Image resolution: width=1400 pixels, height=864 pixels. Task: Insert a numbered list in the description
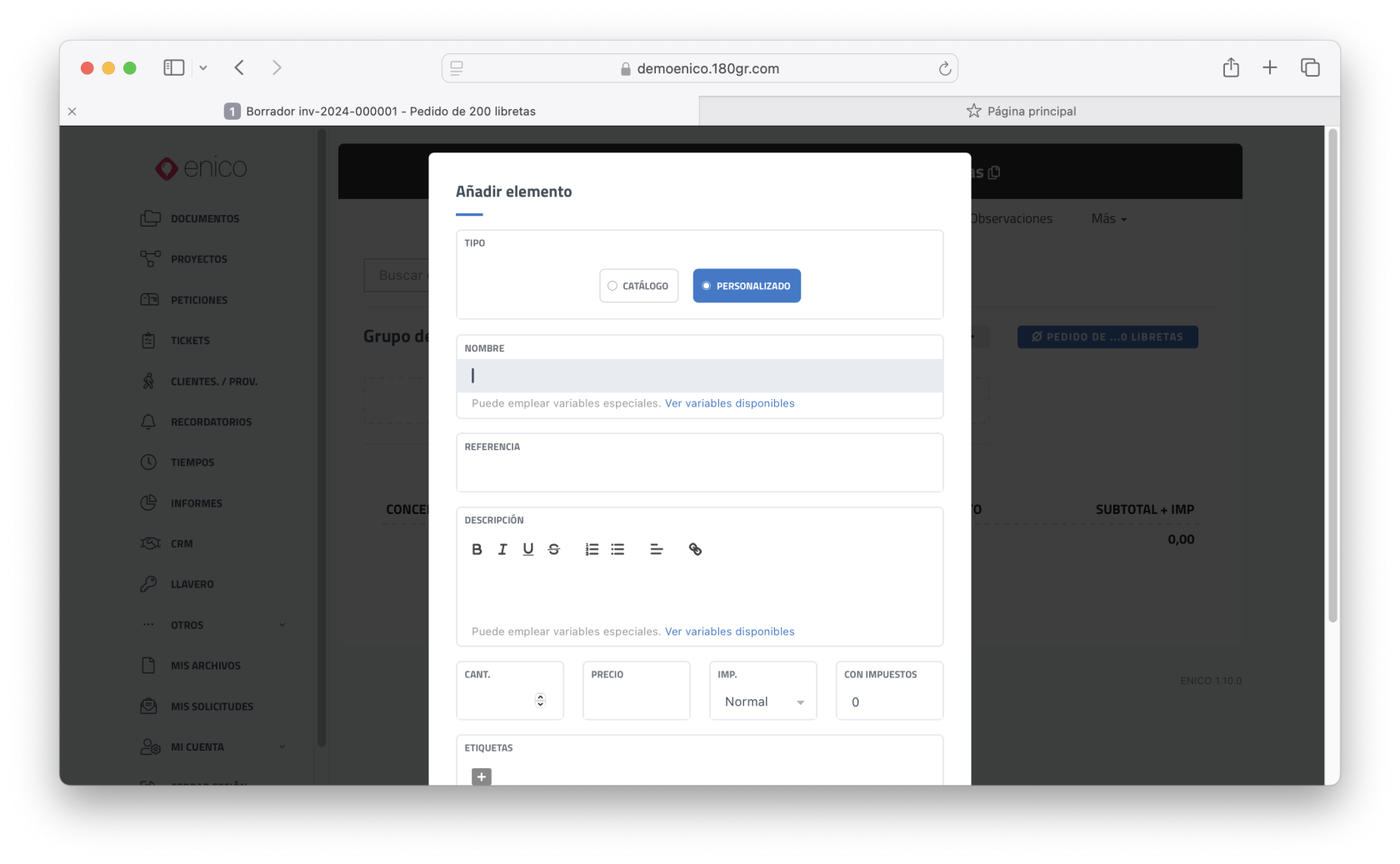592,549
